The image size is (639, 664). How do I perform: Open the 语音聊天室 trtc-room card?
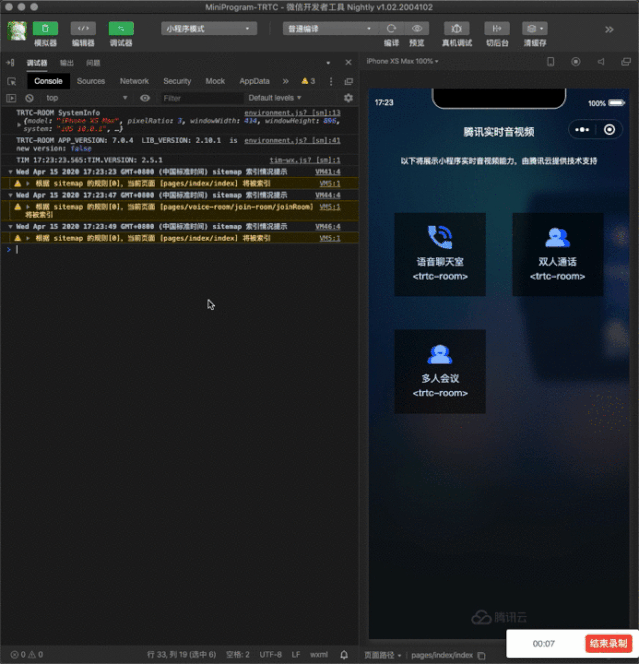click(x=440, y=254)
